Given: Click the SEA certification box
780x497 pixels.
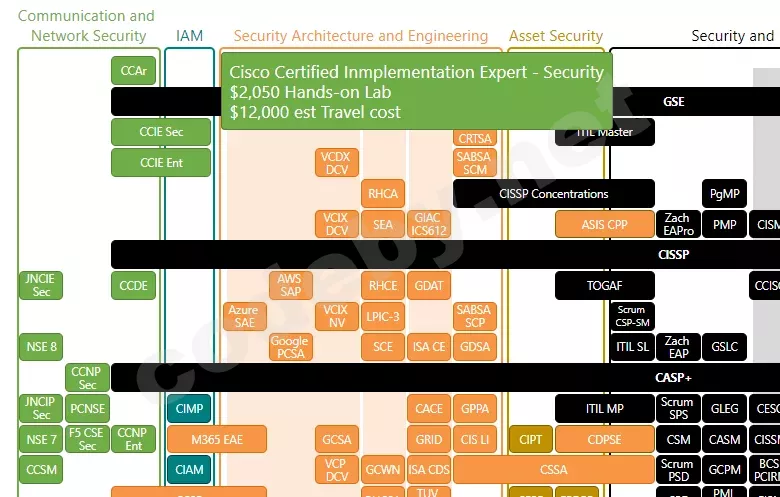Looking at the screenshot, I should click(x=383, y=224).
